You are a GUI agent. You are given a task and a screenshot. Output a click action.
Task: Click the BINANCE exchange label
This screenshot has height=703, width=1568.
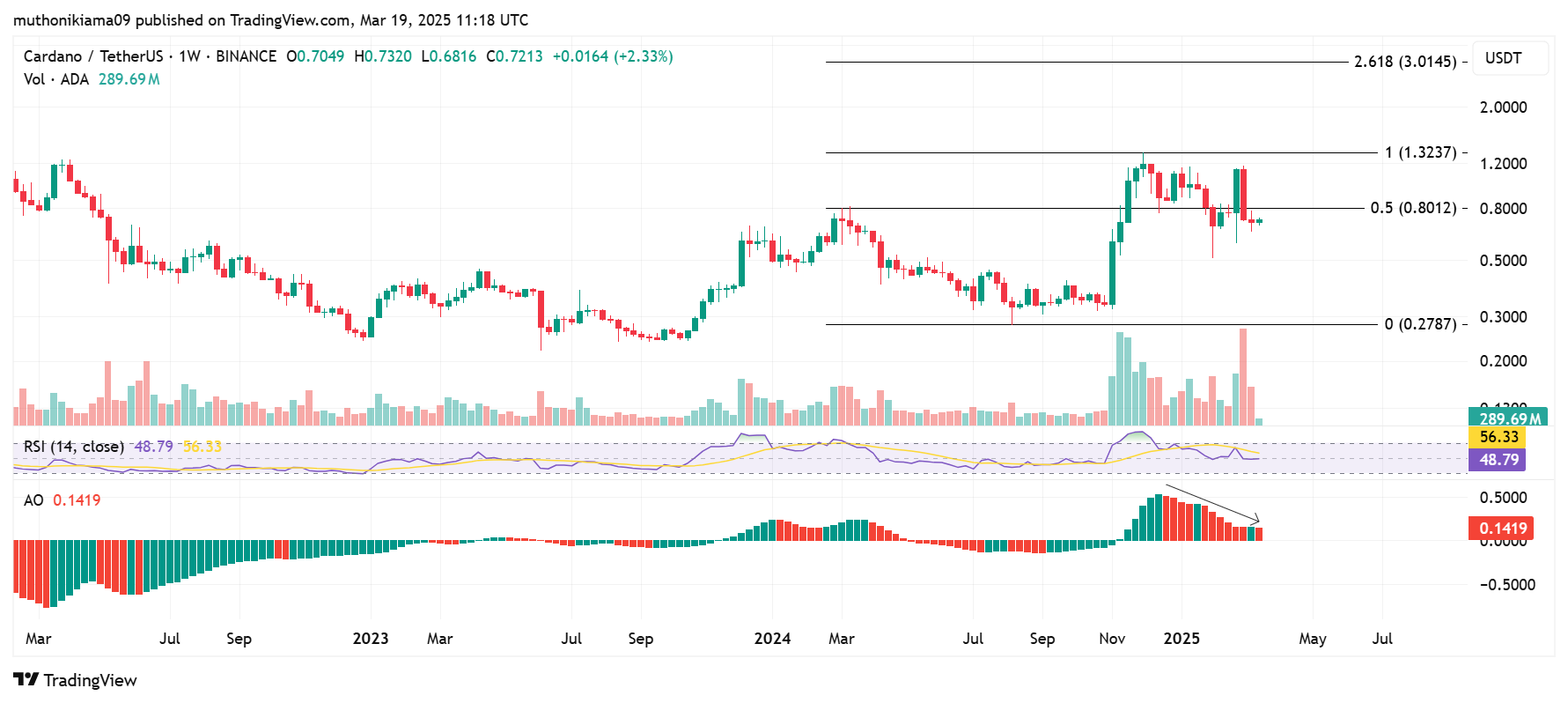pos(246,56)
